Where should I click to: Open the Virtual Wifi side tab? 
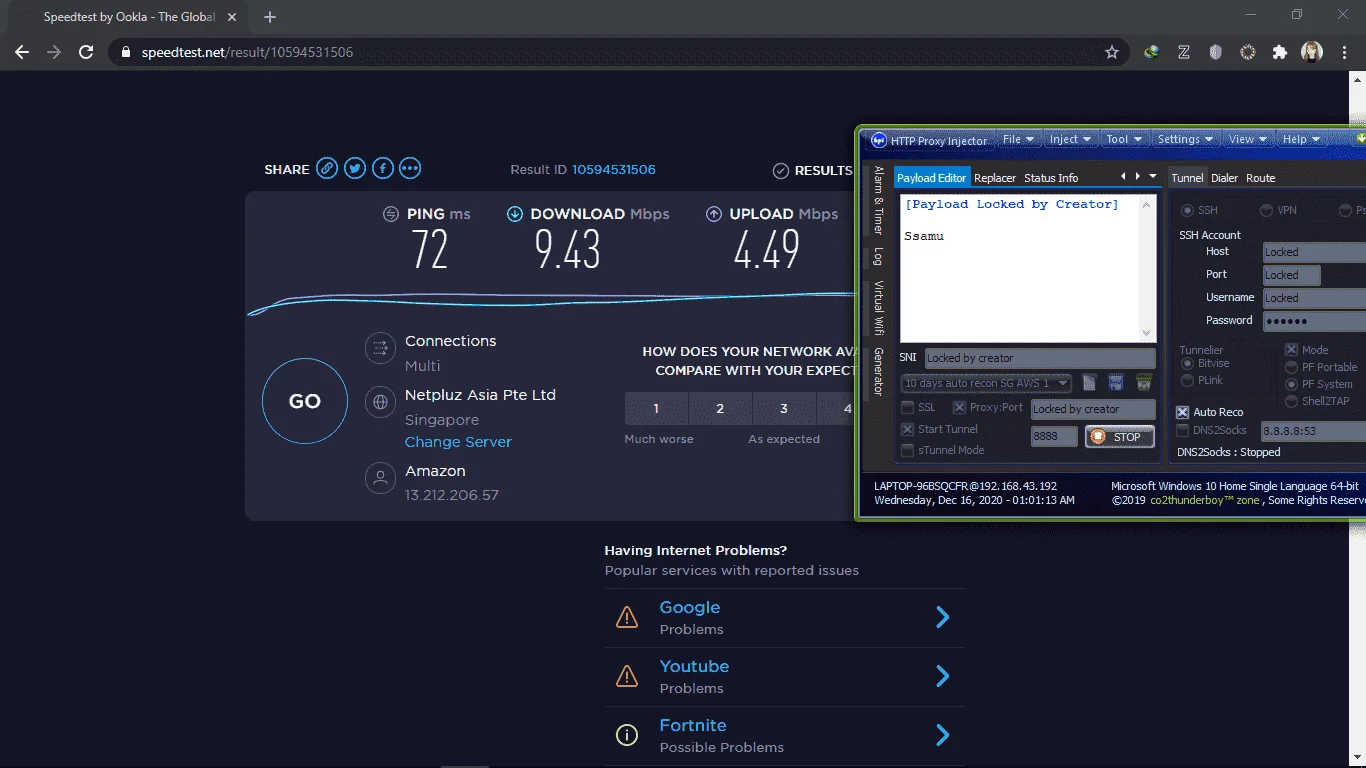(878, 308)
